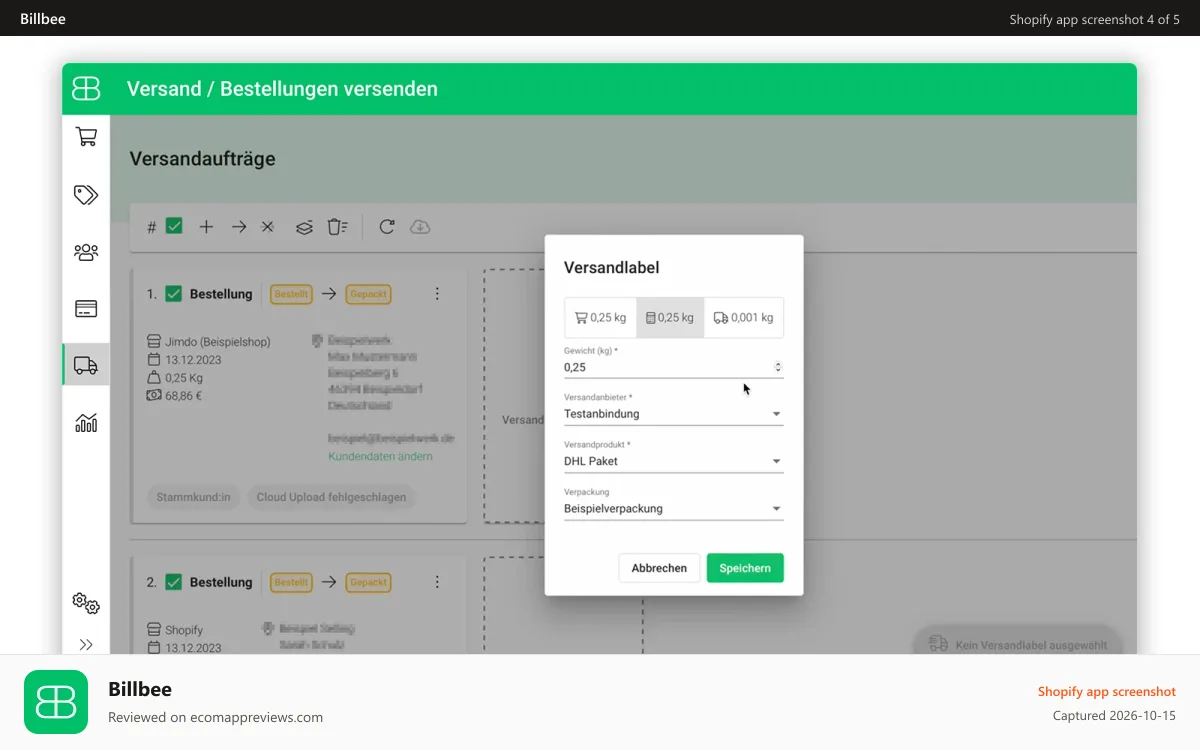Click the right arrow icon in the toolbar
The width and height of the screenshot is (1200, 750).
click(x=238, y=227)
